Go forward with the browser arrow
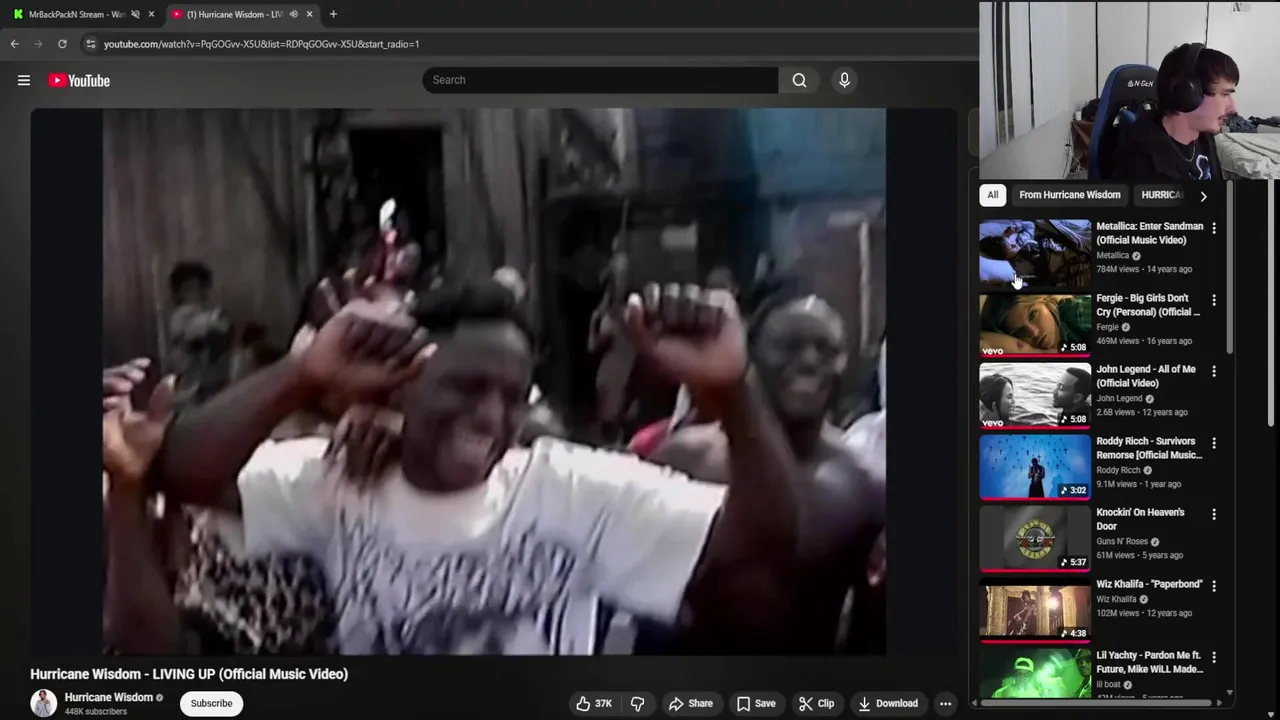The width and height of the screenshot is (1280, 720). (x=38, y=44)
